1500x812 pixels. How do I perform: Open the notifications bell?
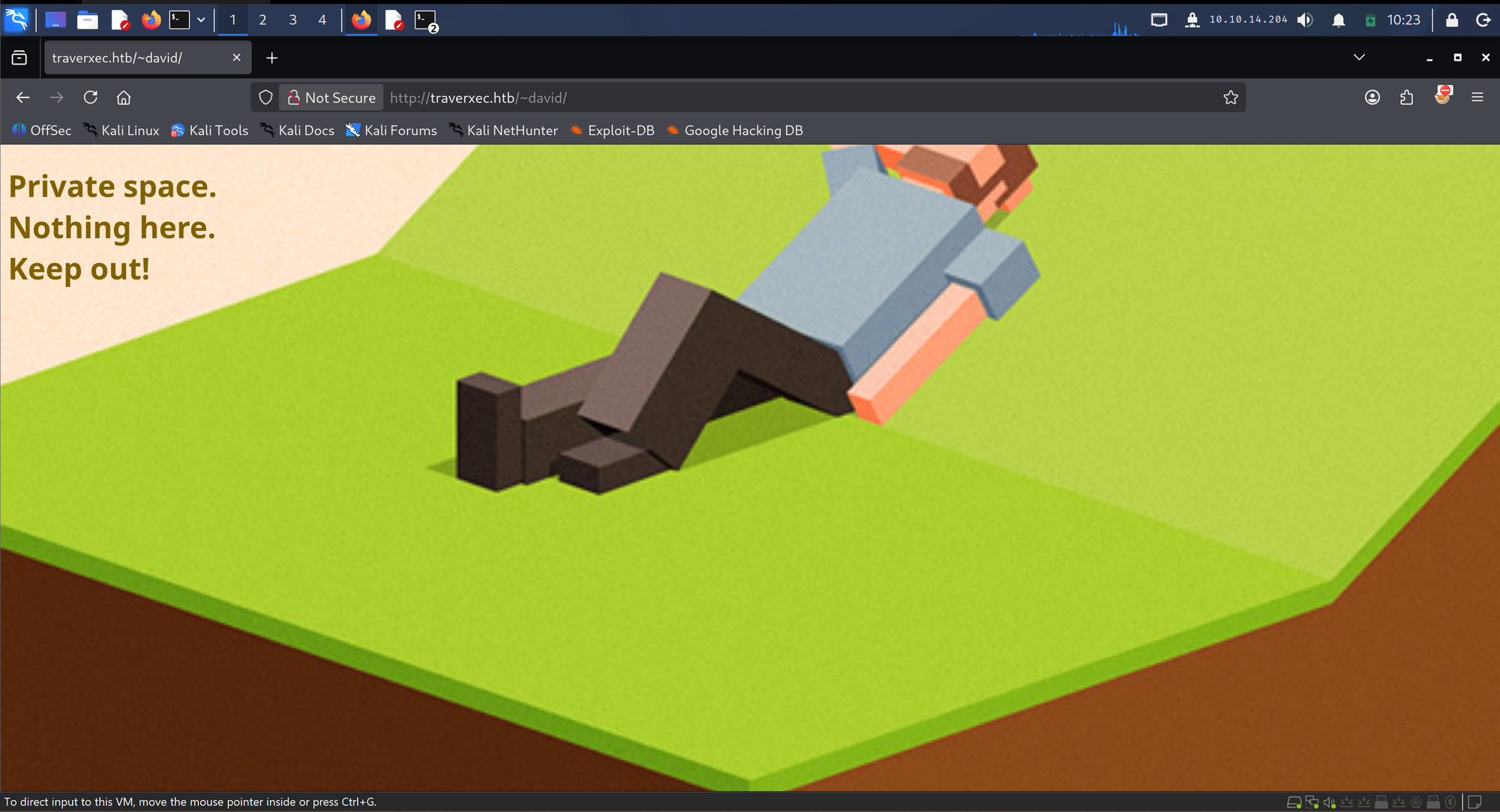point(1338,20)
